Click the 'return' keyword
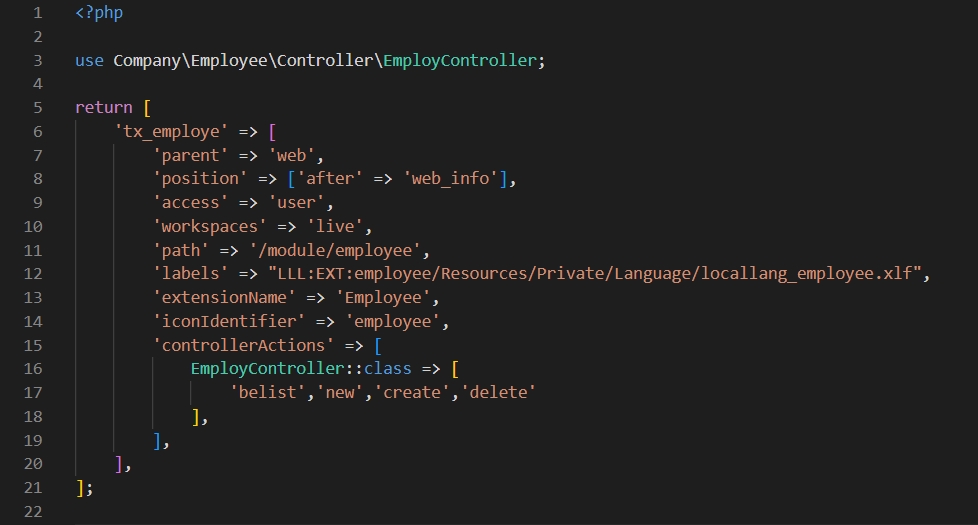This screenshot has width=978, height=525. coord(103,107)
